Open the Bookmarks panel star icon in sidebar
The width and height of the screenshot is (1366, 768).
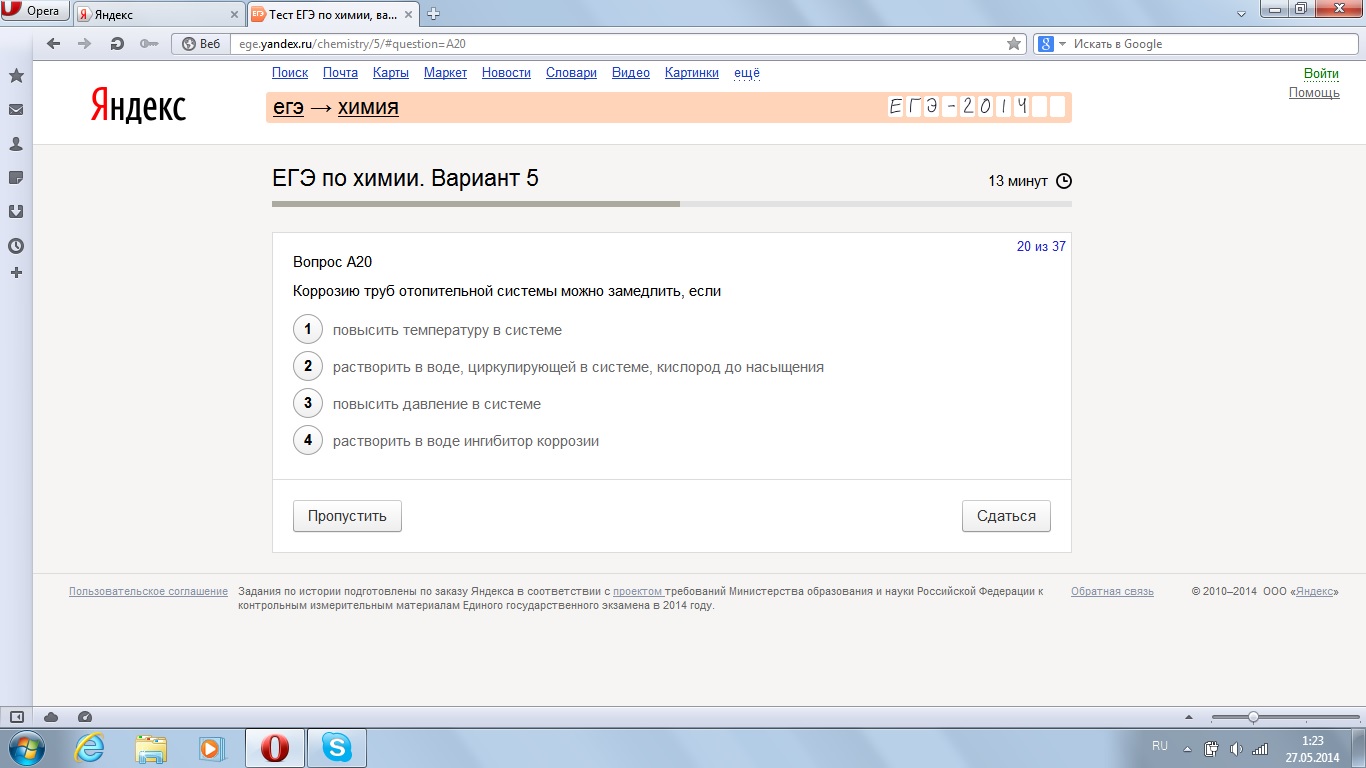click(16, 76)
